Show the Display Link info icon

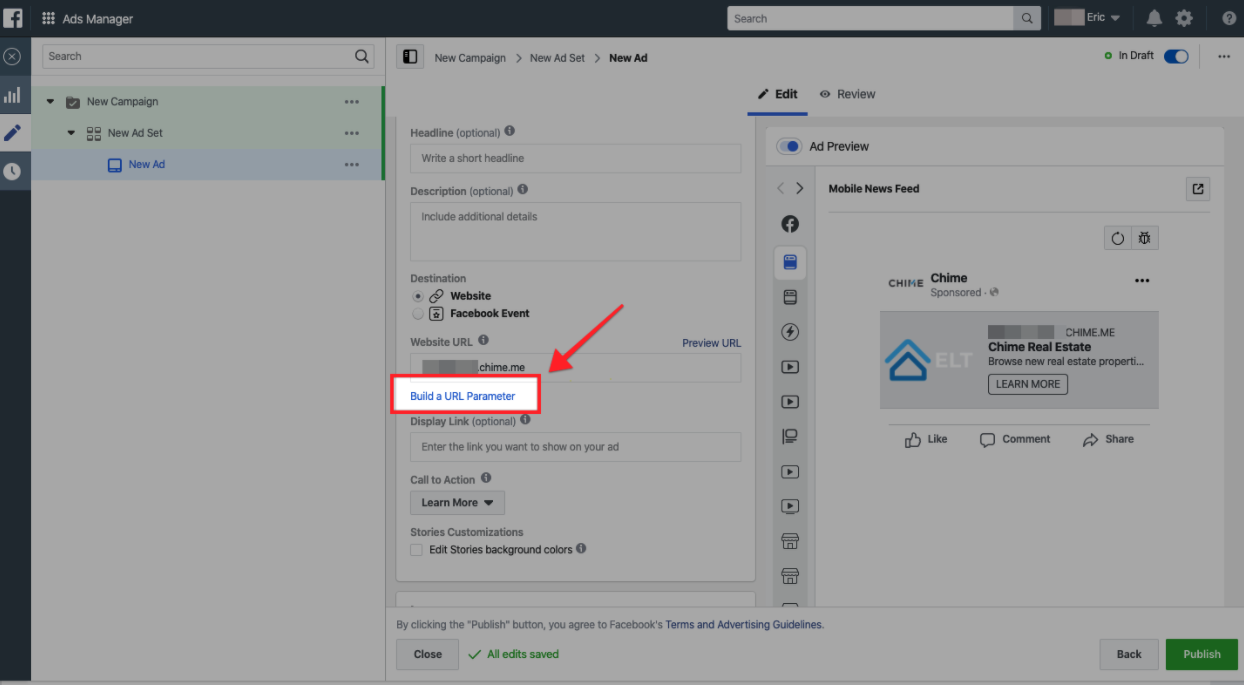click(x=525, y=420)
